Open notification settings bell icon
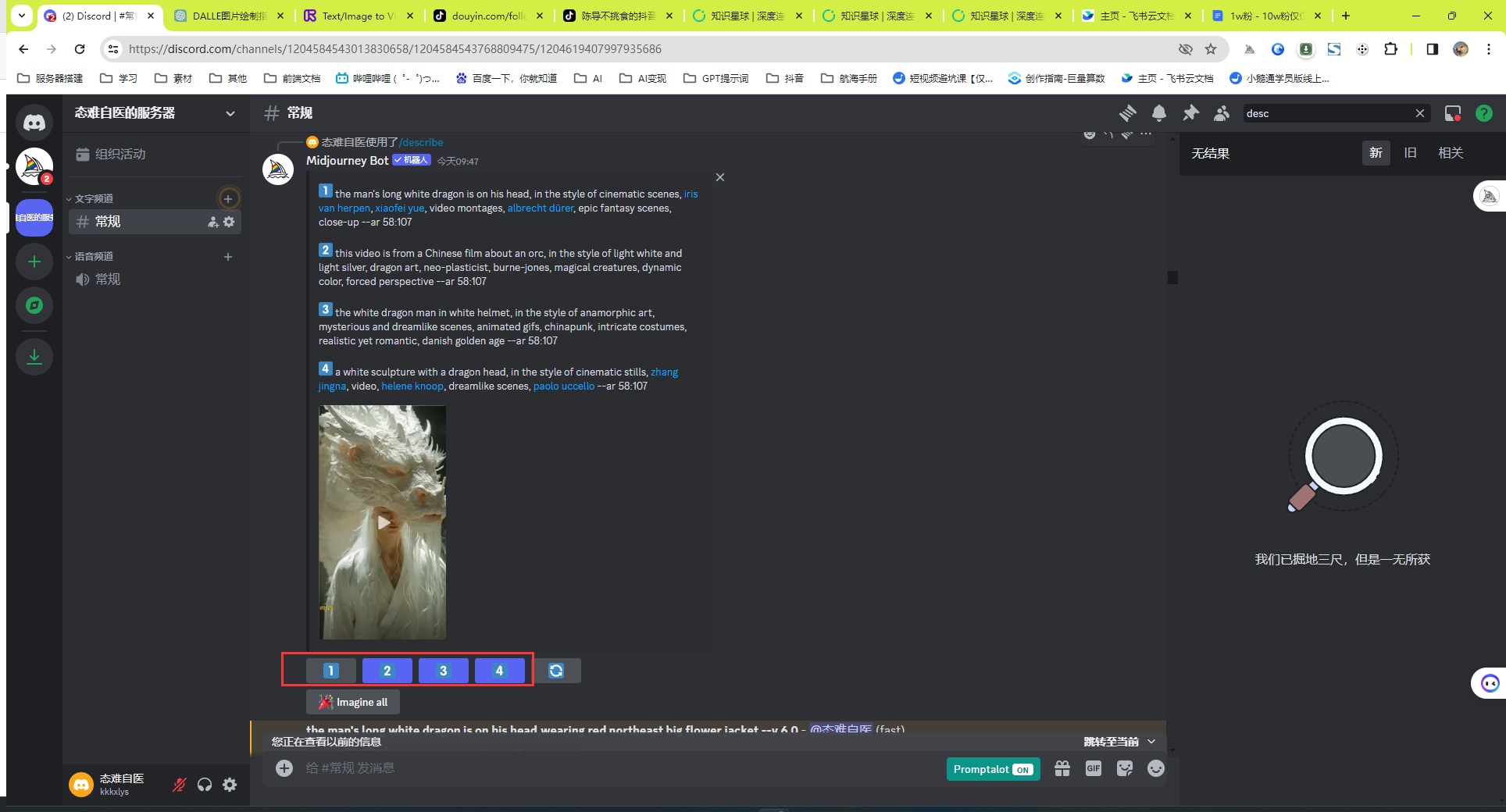 pos(1159,113)
